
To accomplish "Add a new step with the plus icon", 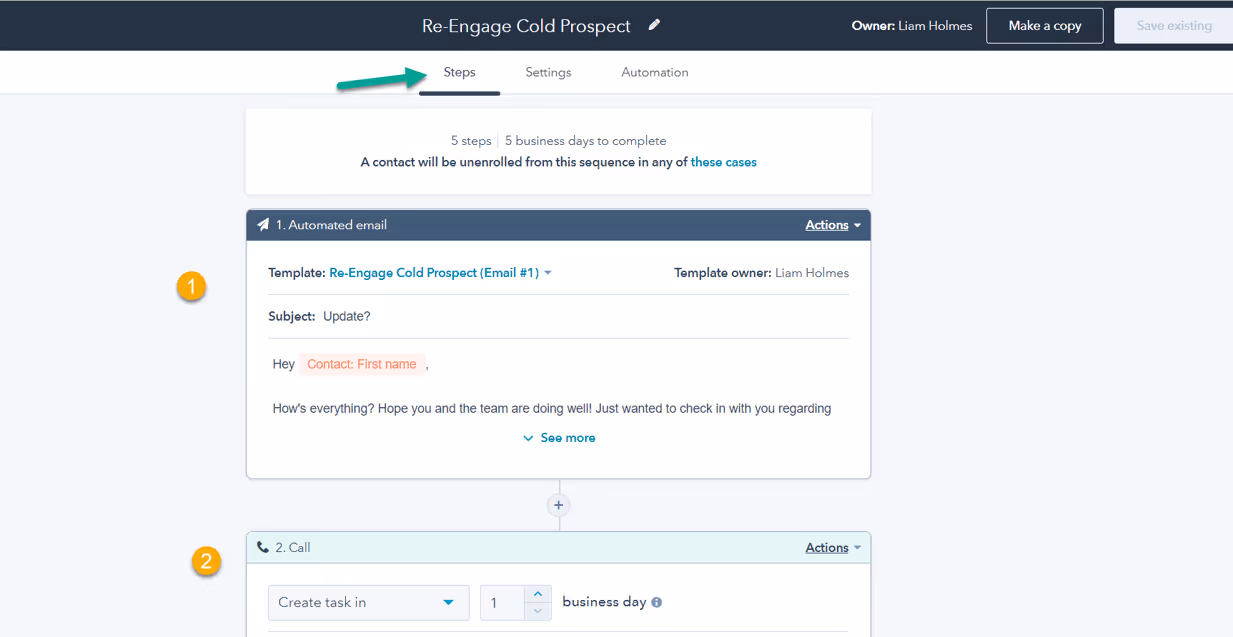I will pyautogui.click(x=558, y=505).
